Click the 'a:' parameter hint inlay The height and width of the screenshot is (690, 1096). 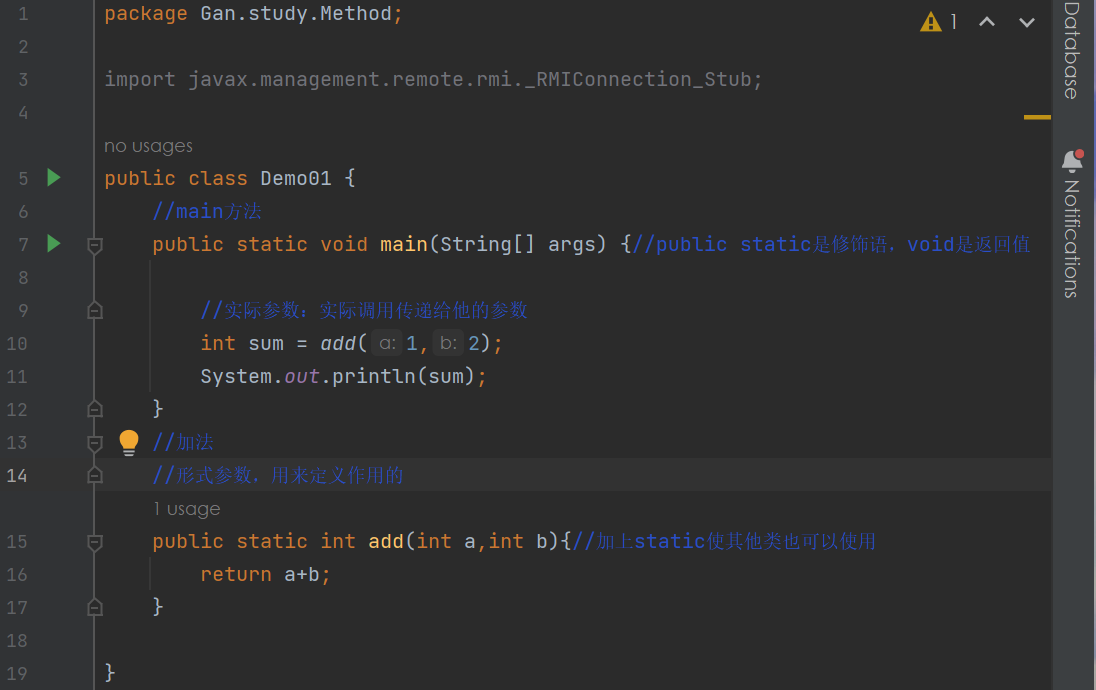point(388,343)
